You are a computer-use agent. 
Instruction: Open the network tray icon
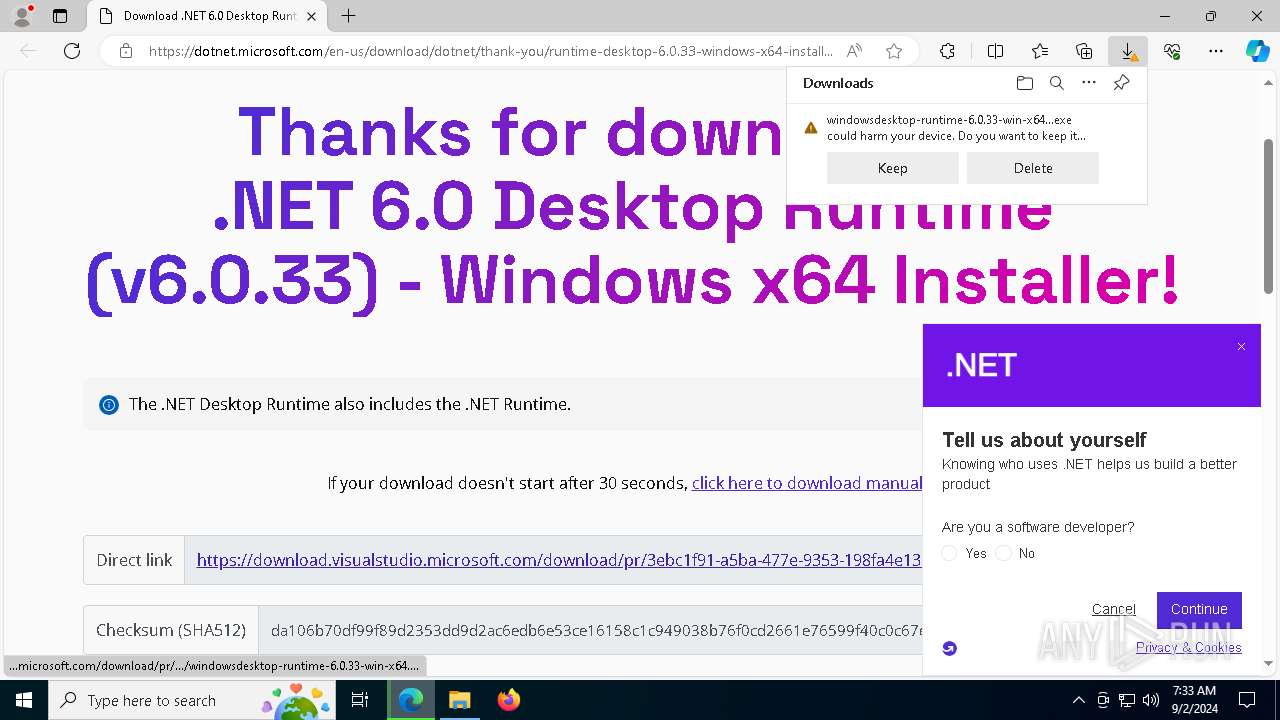1126,700
